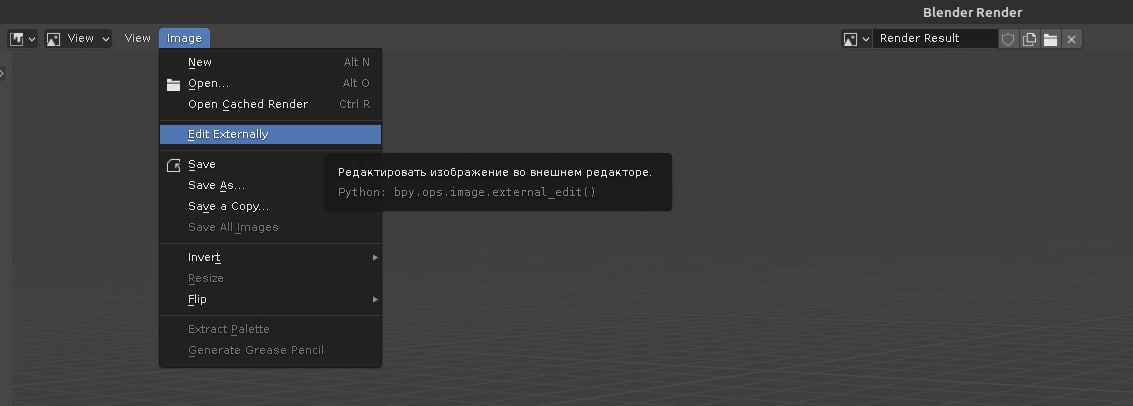Choose New in the Image menu
Viewport: 1133px width, 406px height.
270,62
